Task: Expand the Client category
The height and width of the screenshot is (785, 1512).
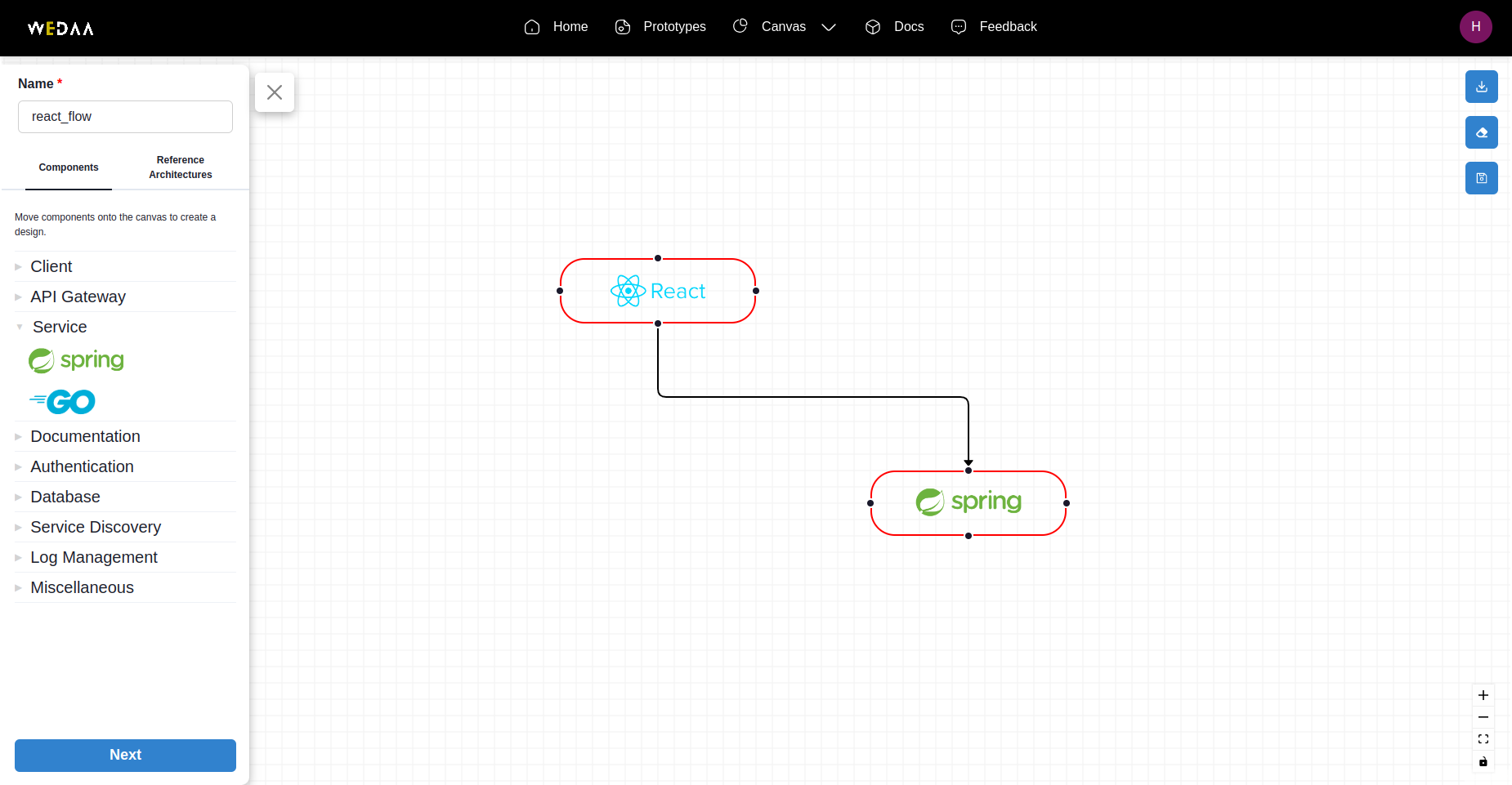Action: coord(125,266)
